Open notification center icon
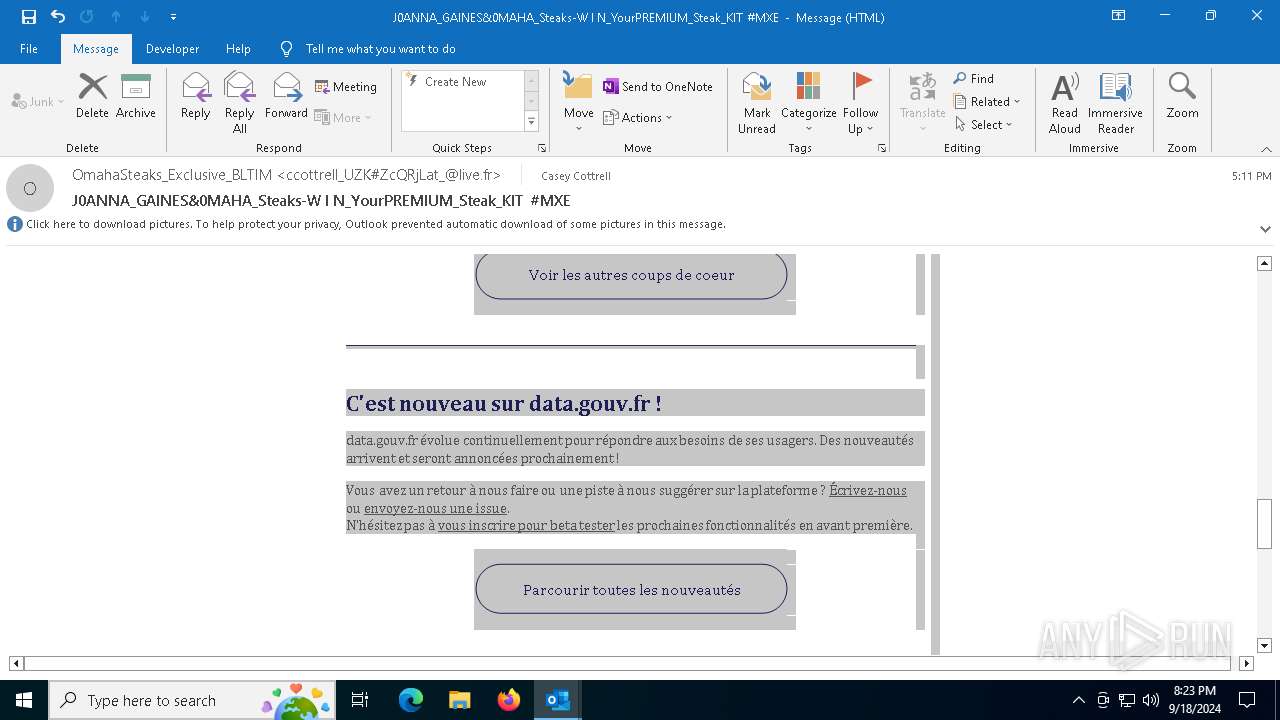This screenshot has width=1280, height=720. pyautogui.click(x=1247, y=700)
